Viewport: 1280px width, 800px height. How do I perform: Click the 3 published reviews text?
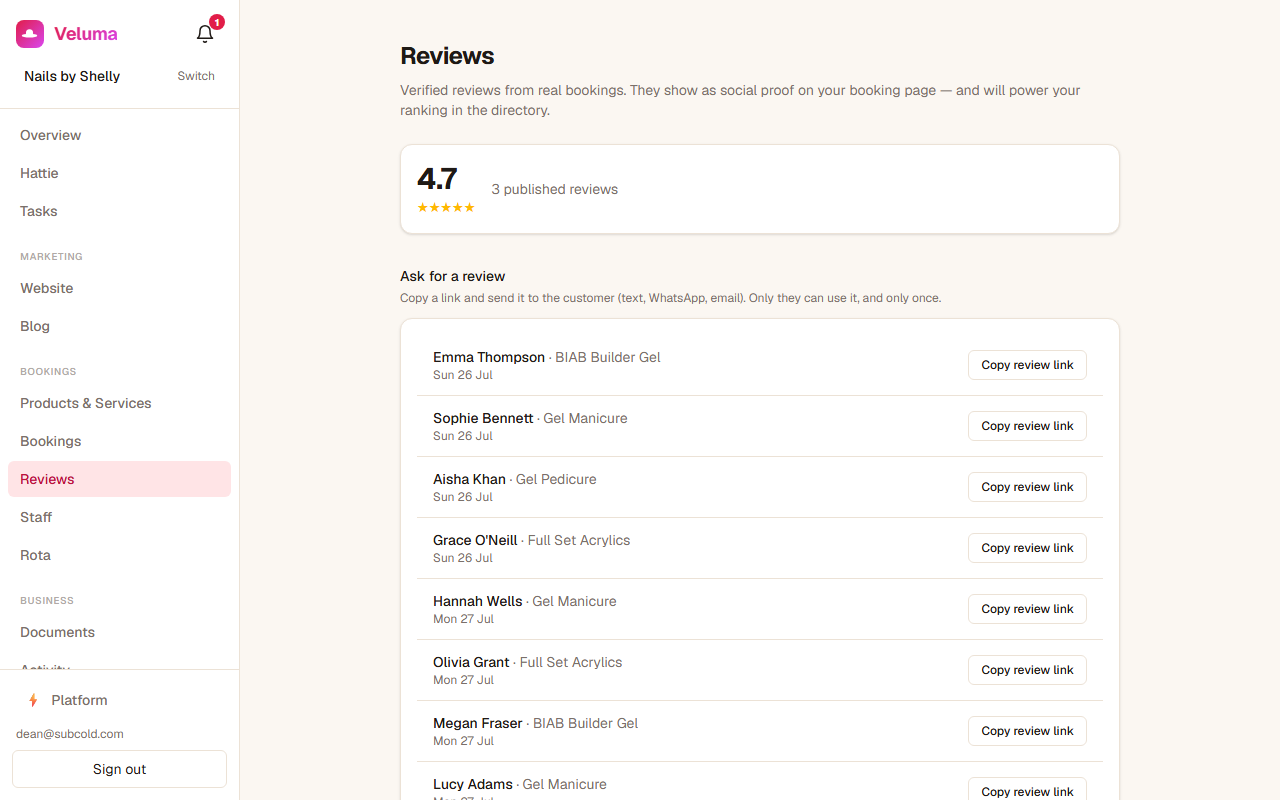coord(555,189)
